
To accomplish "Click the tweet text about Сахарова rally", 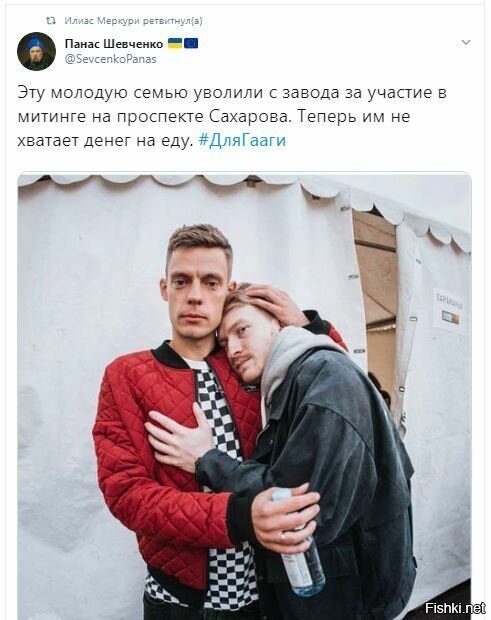I will [232, 117].
